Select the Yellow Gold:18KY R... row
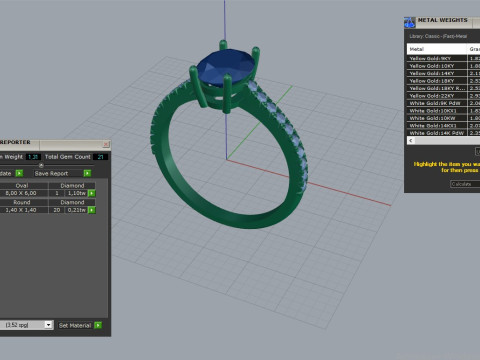 pyautogui.click(x=437, y=88)
